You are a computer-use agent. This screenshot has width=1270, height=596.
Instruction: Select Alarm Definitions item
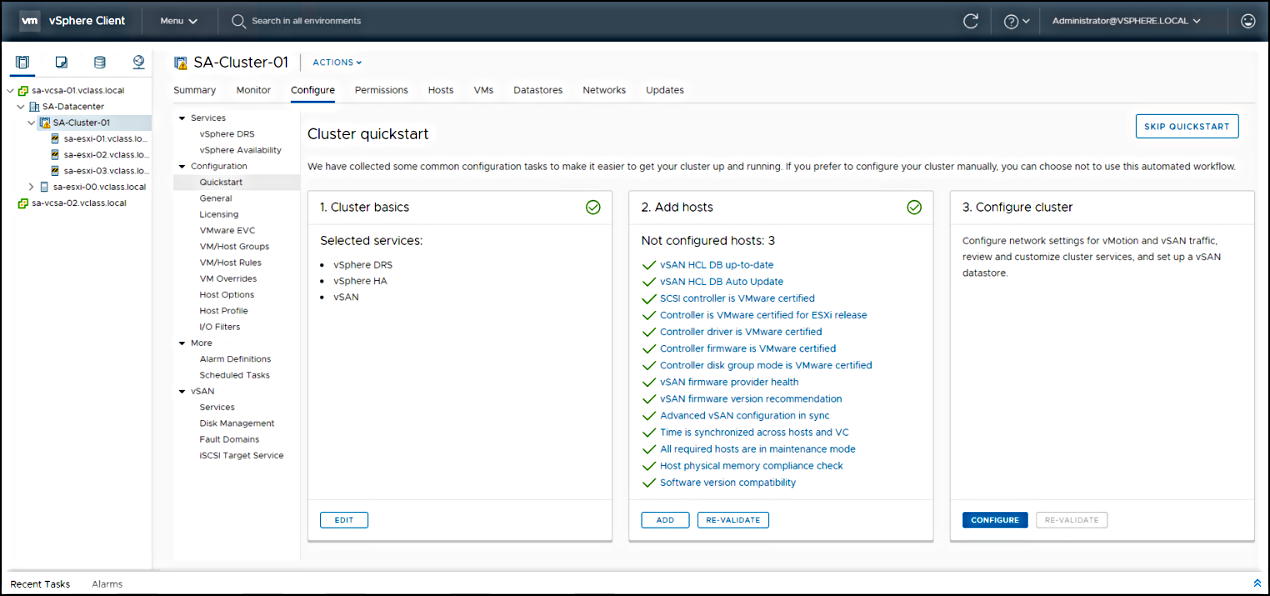235,359
